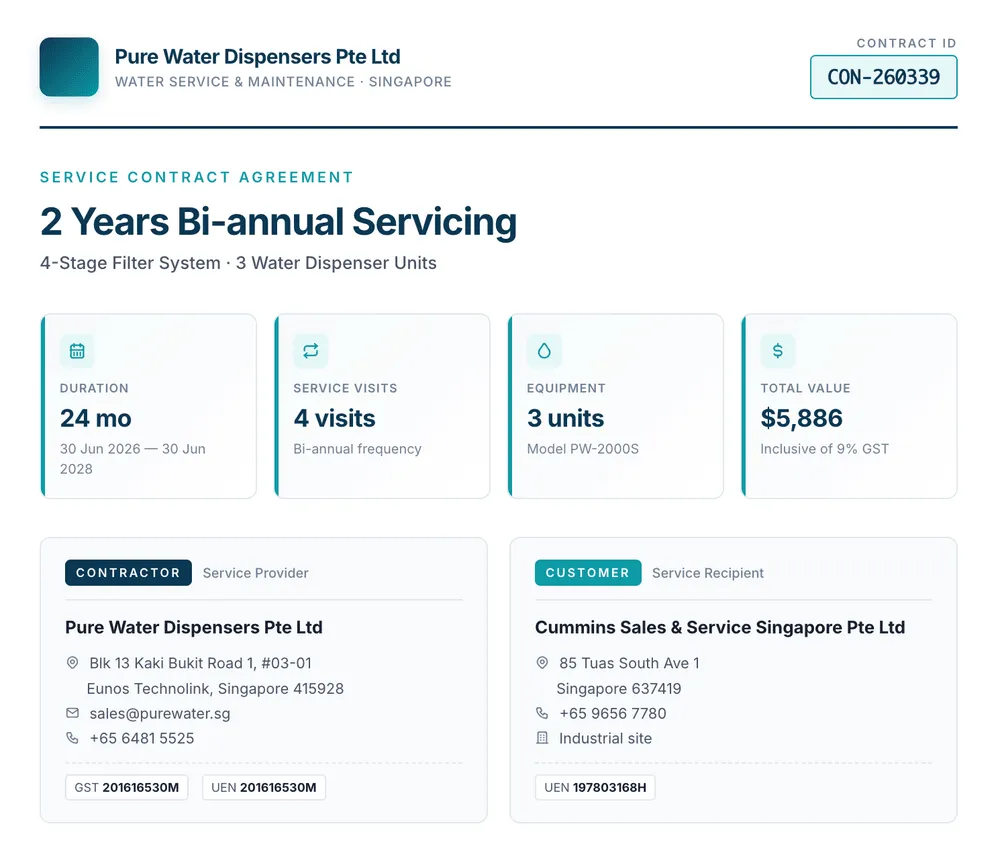Click the '3 units' equipment value
Viewport: 1000px width, 842px height.
point(565,418)
